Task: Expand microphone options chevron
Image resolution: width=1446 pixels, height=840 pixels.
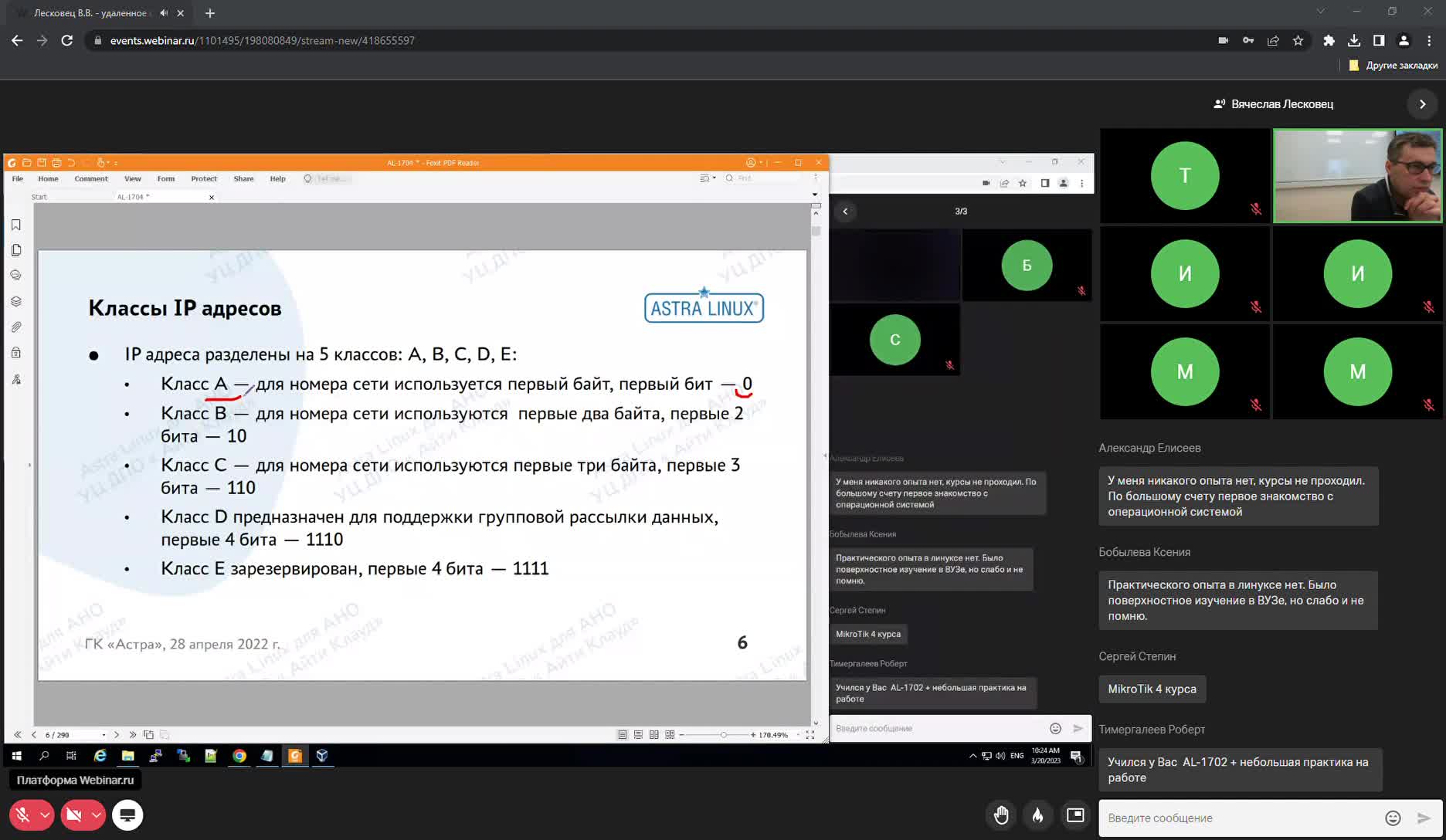Action: coord(45,815)
